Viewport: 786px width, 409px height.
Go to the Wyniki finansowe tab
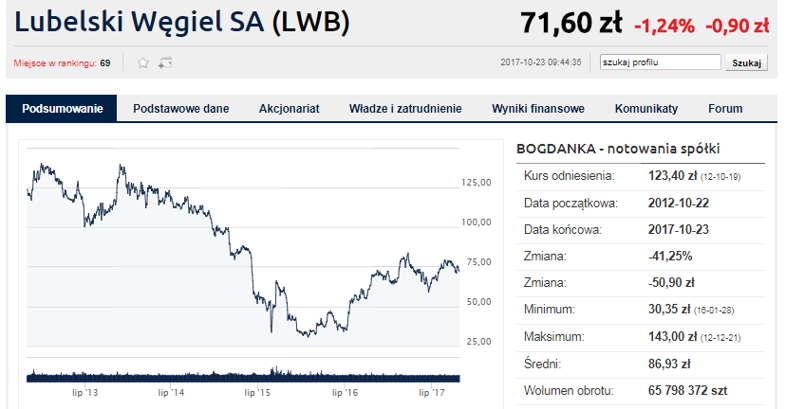coord(538,108)
